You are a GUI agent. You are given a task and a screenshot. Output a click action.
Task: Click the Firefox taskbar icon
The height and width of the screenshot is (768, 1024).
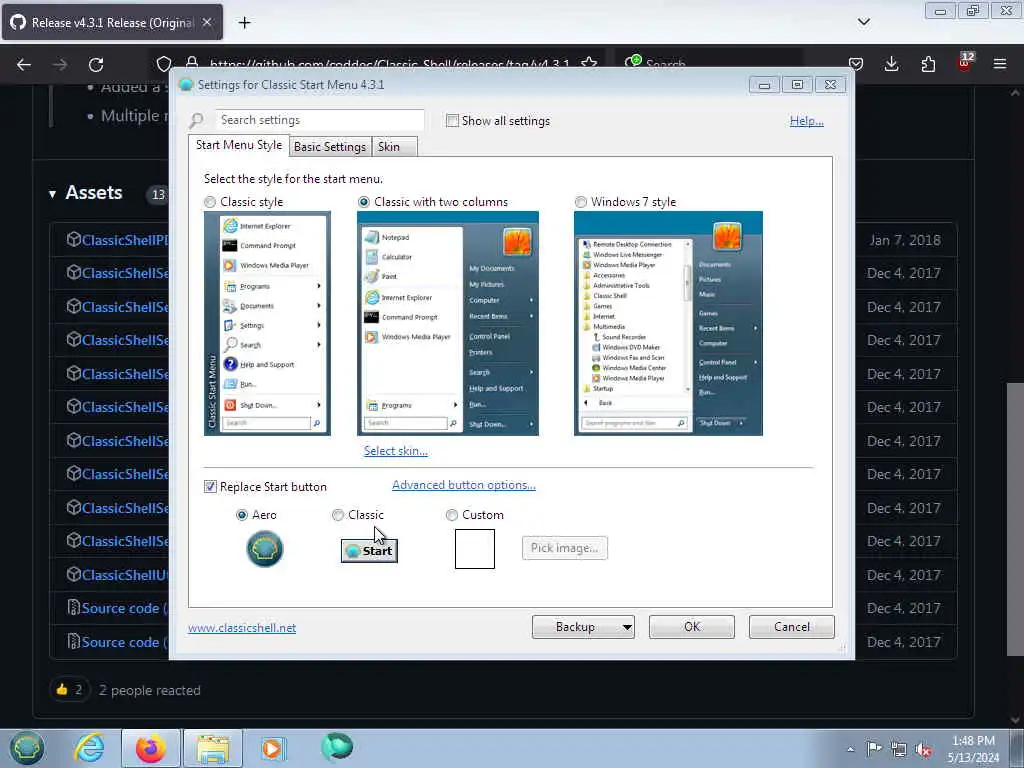coord(151,748)
